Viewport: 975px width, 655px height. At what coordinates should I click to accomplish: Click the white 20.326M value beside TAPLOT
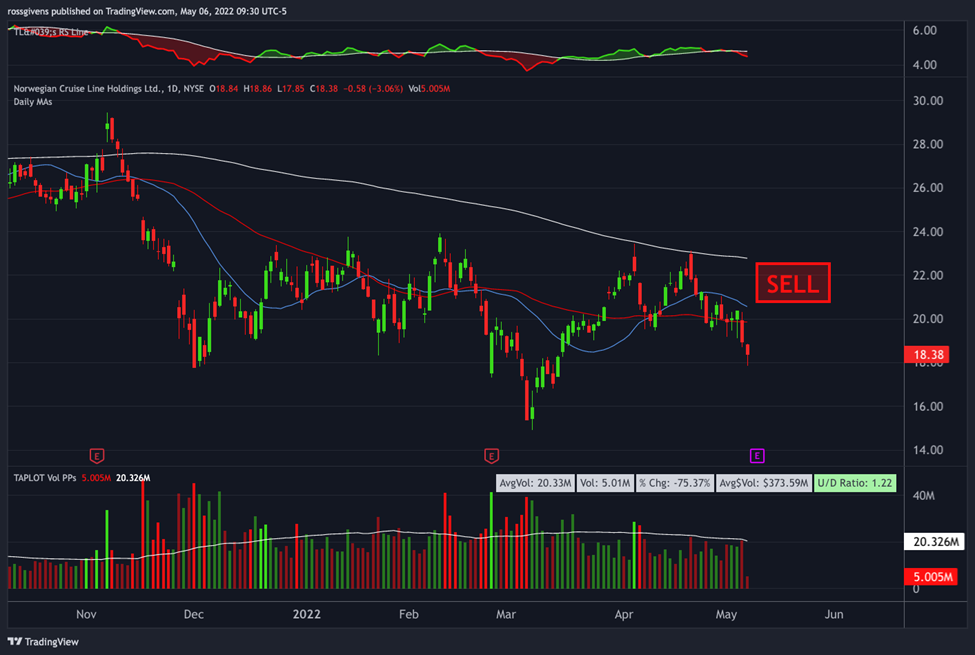pos(133,478)
